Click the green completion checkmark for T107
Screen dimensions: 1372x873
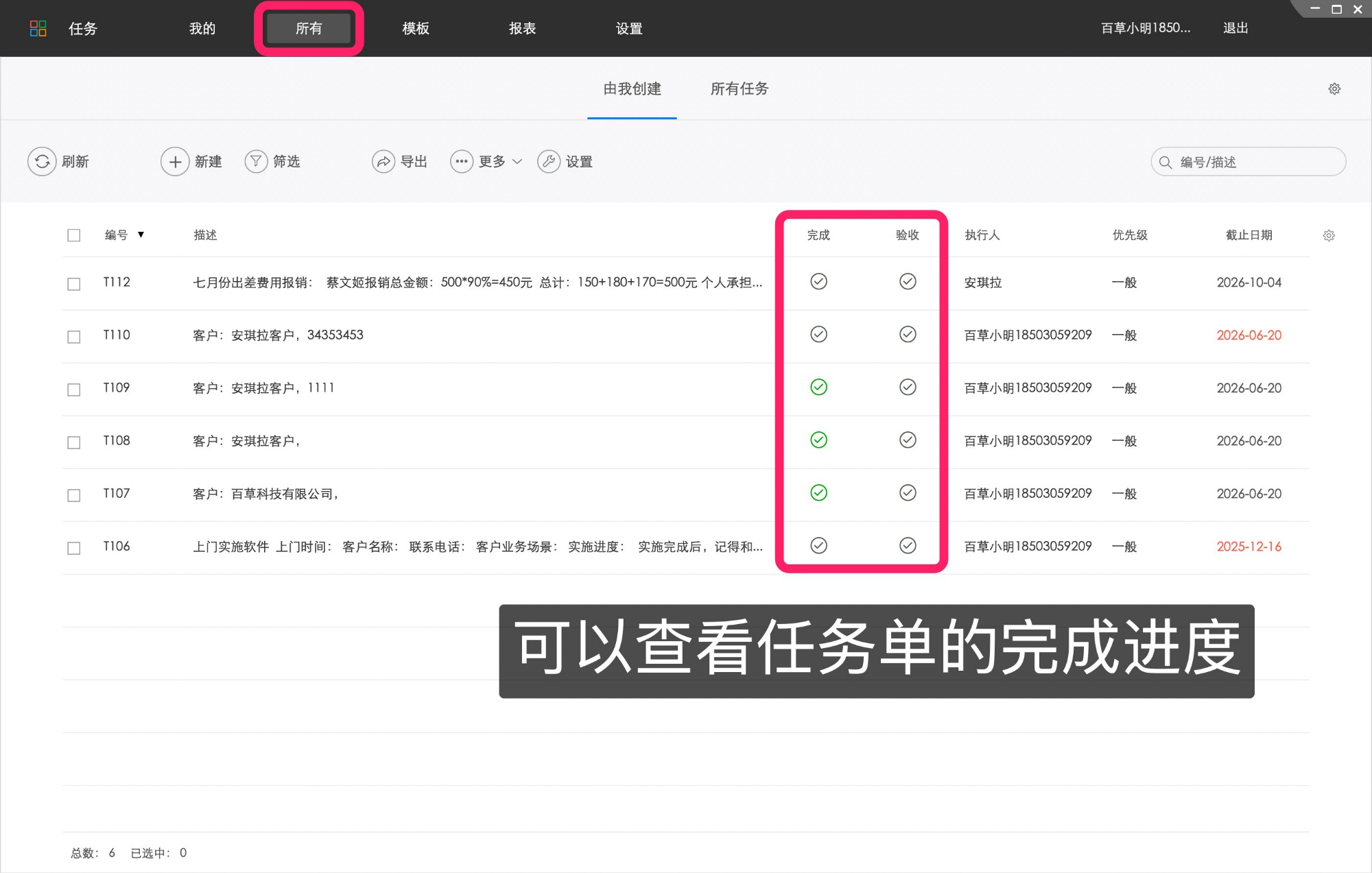(818, 493)
